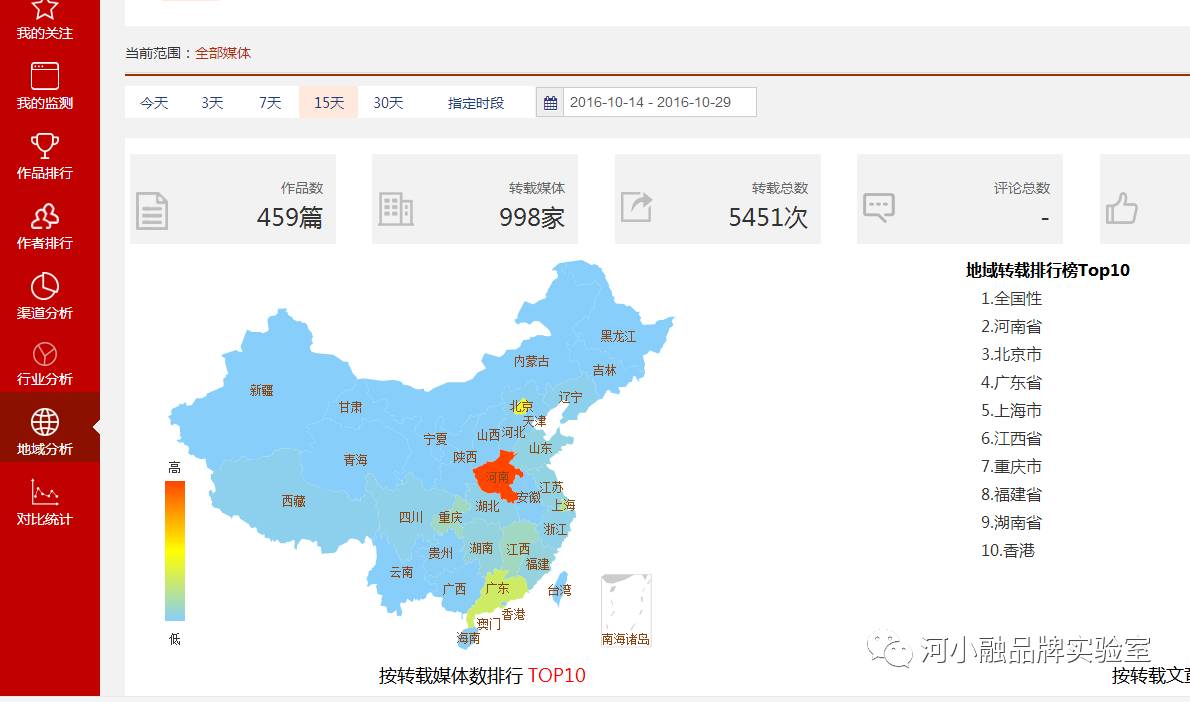Select the 30天 time filter
The width and height of the screenshot is (1190, 702).
coord(388,103)
